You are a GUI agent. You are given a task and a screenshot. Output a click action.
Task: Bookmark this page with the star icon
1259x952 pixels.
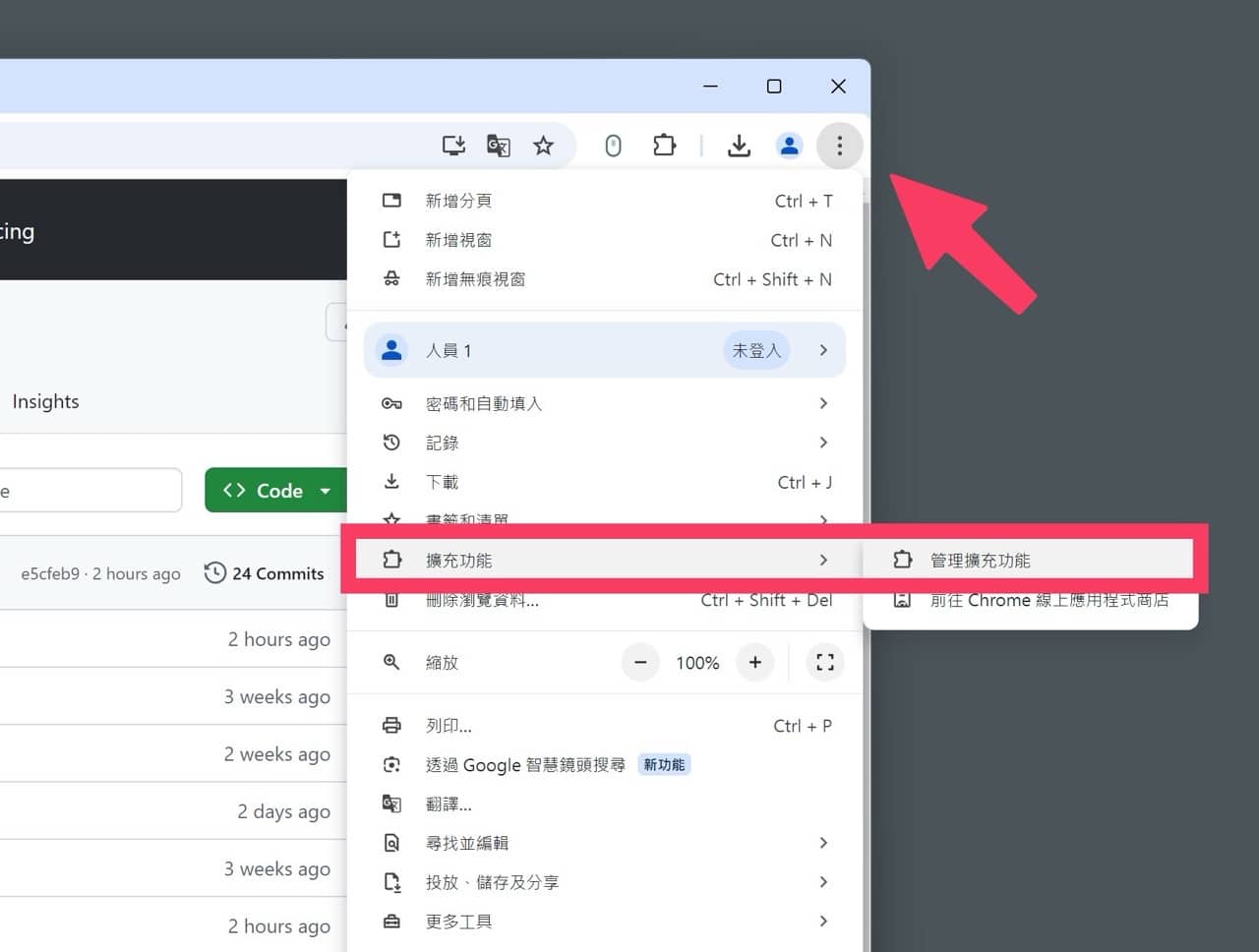[543, 146]
